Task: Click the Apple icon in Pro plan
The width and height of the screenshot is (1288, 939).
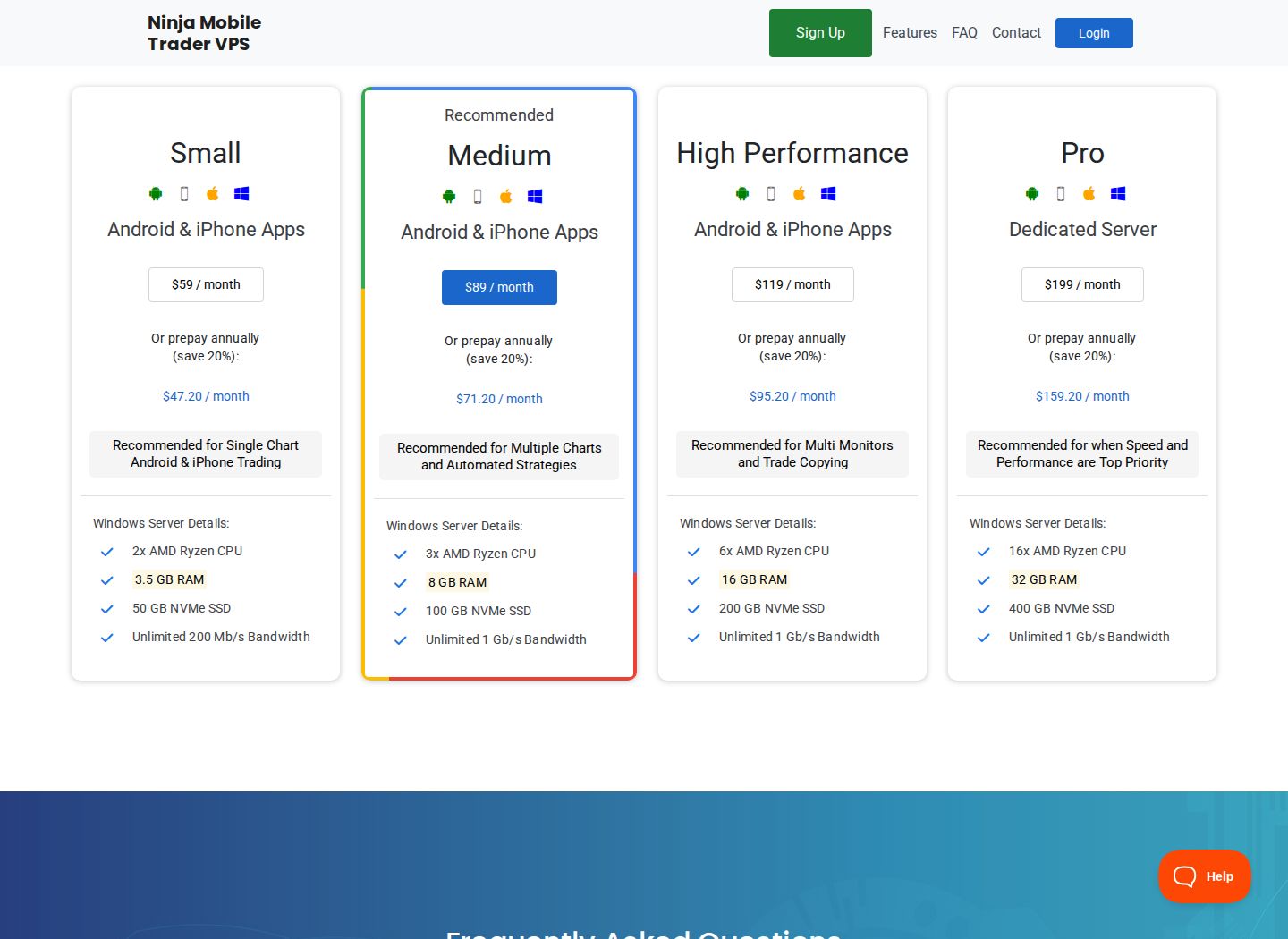Action: click(x=1089, y=193)
